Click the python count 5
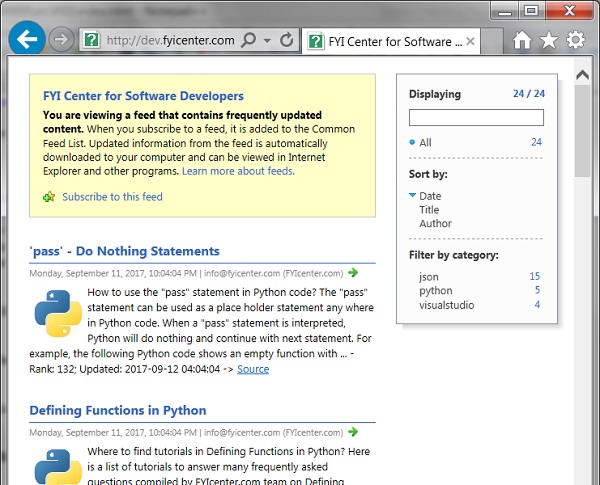Viewport: 600px width, 485px height. click(x=537, y=290)
